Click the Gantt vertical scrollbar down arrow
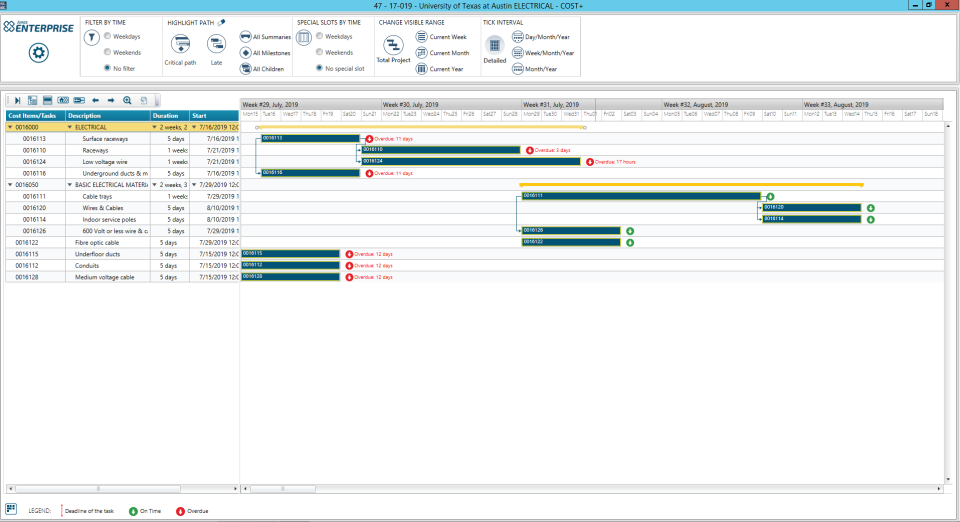Image resolution: width=960 pixels, height=522 pixels. pyautogui.click(x=948, y=480)
